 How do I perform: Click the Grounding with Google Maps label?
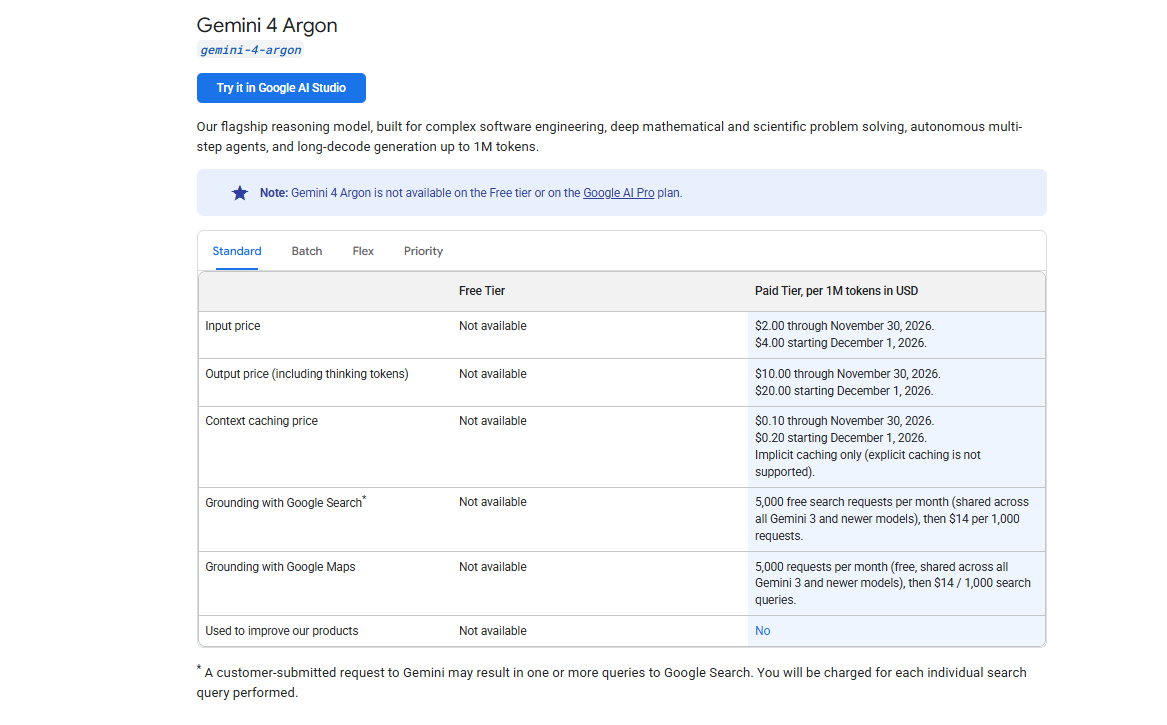[x=281, y=566]
